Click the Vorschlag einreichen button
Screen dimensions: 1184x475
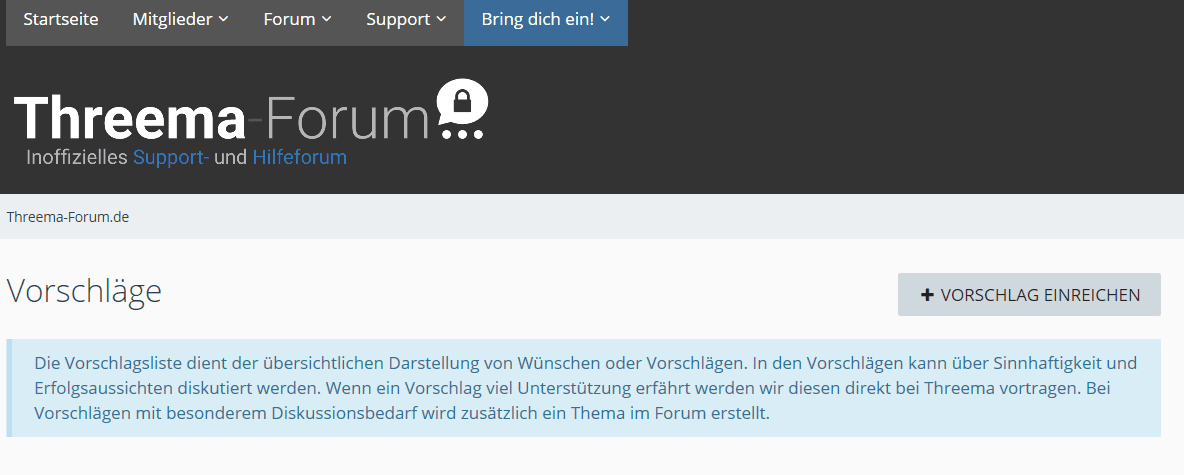[x=1028, y=295]
